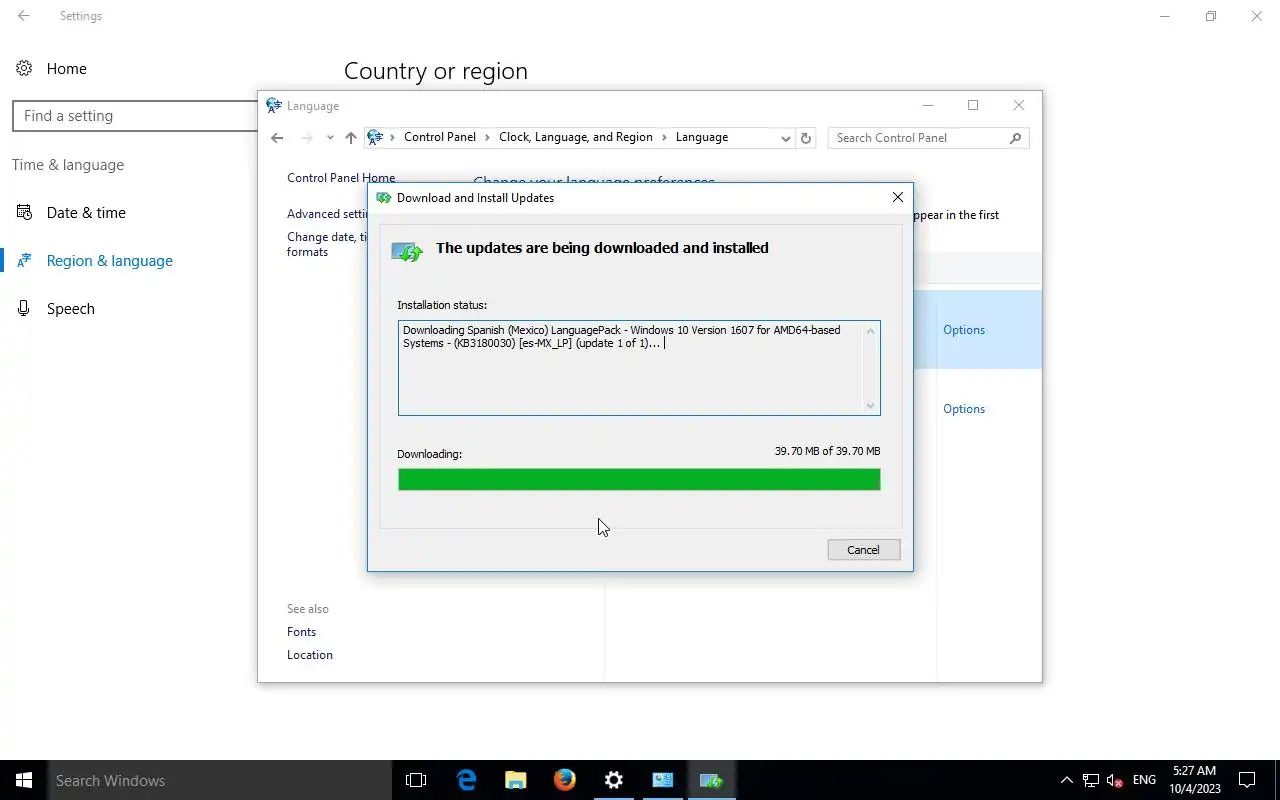Open the Fonts link under See also
Screen dimensions: 1280x800
point(301,632)
